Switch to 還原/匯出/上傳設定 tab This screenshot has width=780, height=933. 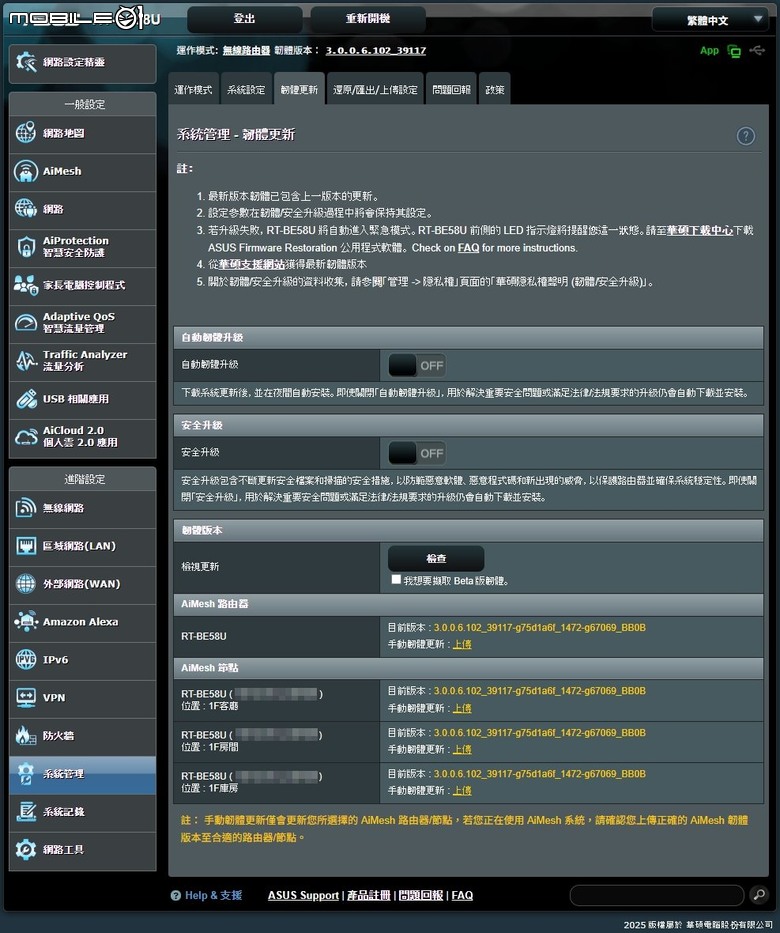375,89
